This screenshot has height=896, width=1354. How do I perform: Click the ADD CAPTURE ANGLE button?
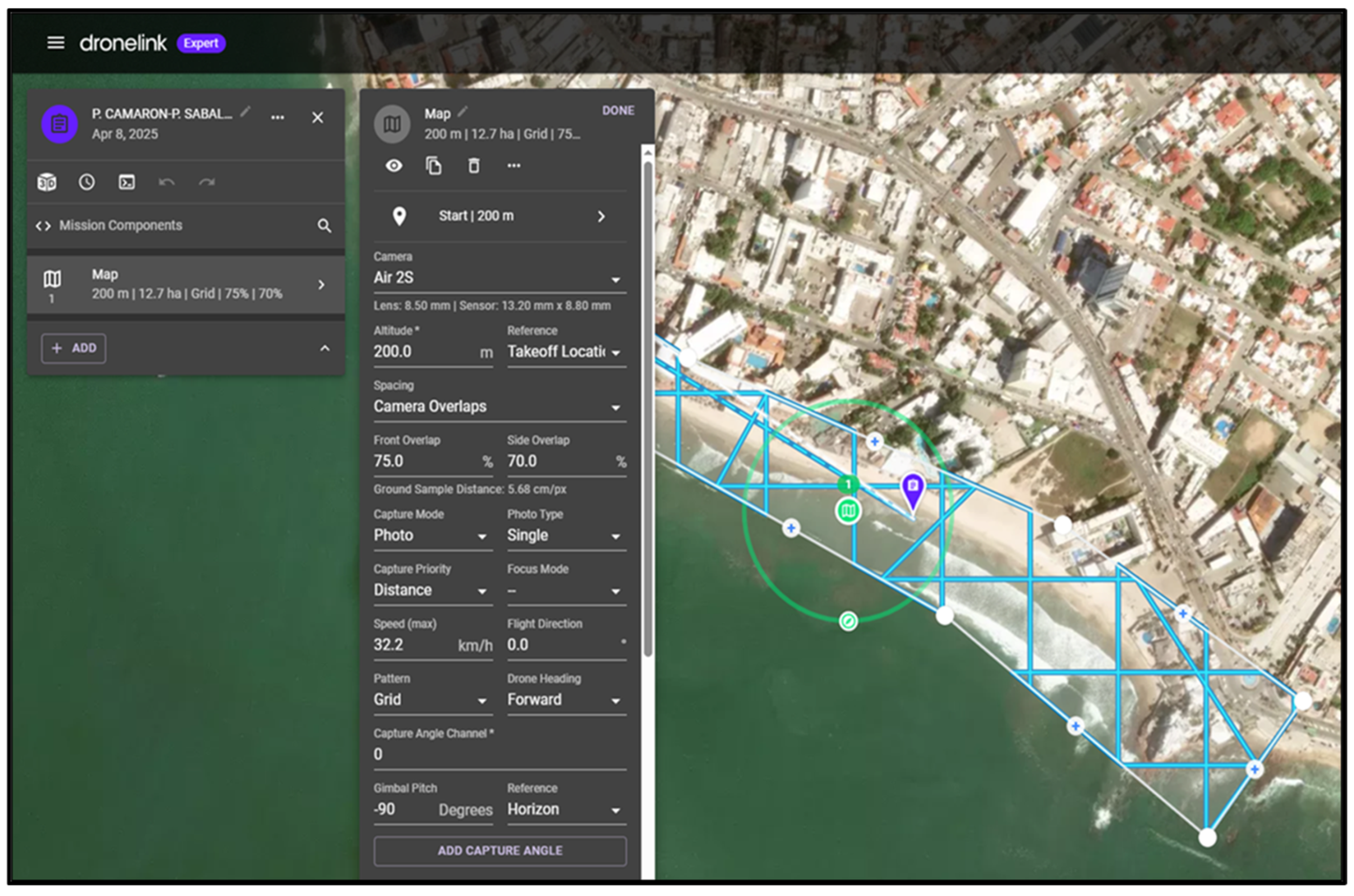coord(500,850)
